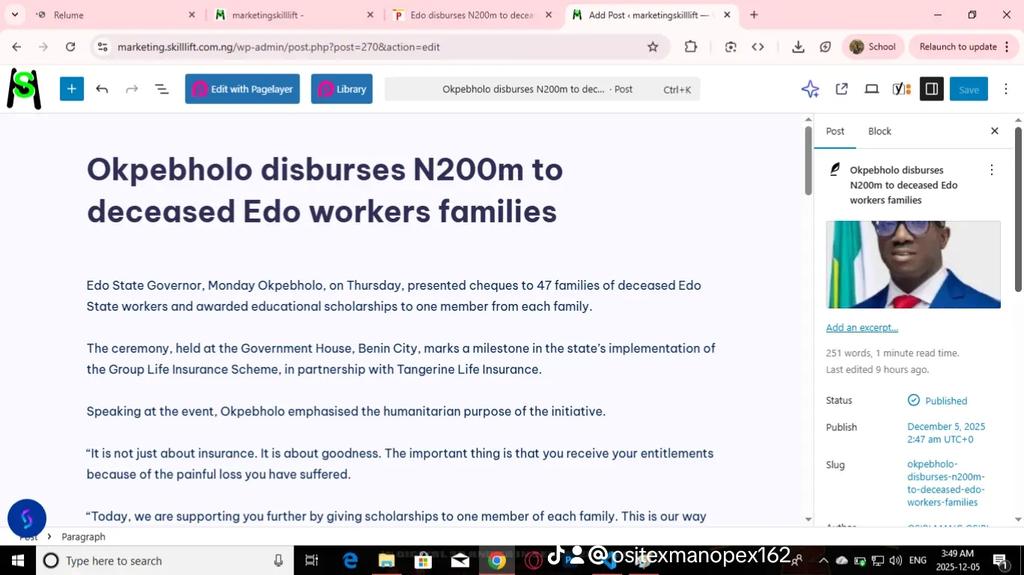Open the Pagelayer Library
Viewport: 1024px width, 575px height.
click(x=342, y=89)
